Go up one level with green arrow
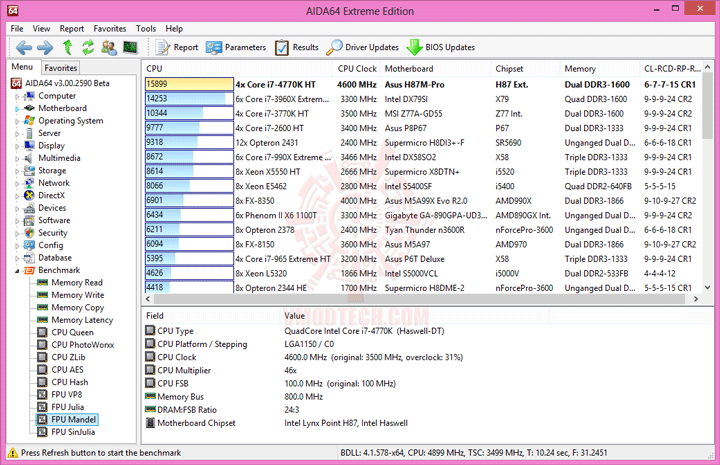The height and width of the screenshot is (465, 720). point(68,47)
